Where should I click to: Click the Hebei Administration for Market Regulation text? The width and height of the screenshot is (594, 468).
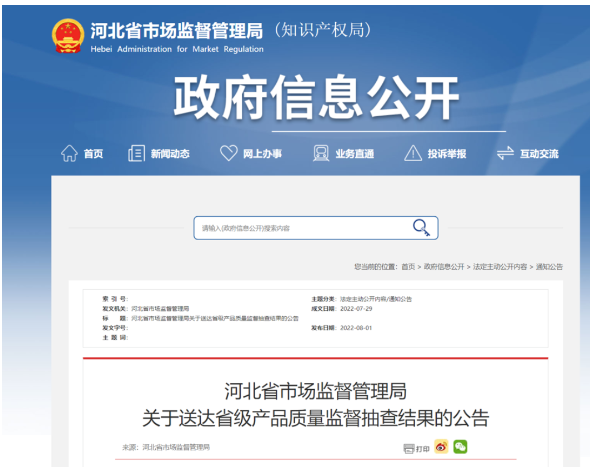pyautogui.click(x=177, y=49)
